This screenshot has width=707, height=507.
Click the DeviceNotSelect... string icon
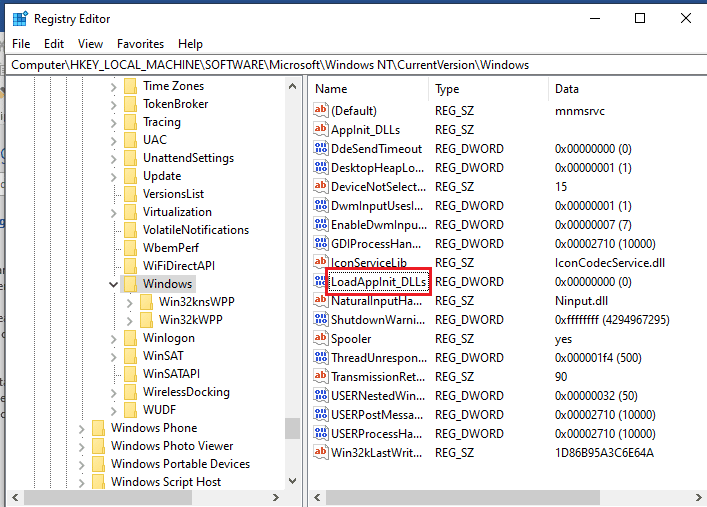(321, 186)
